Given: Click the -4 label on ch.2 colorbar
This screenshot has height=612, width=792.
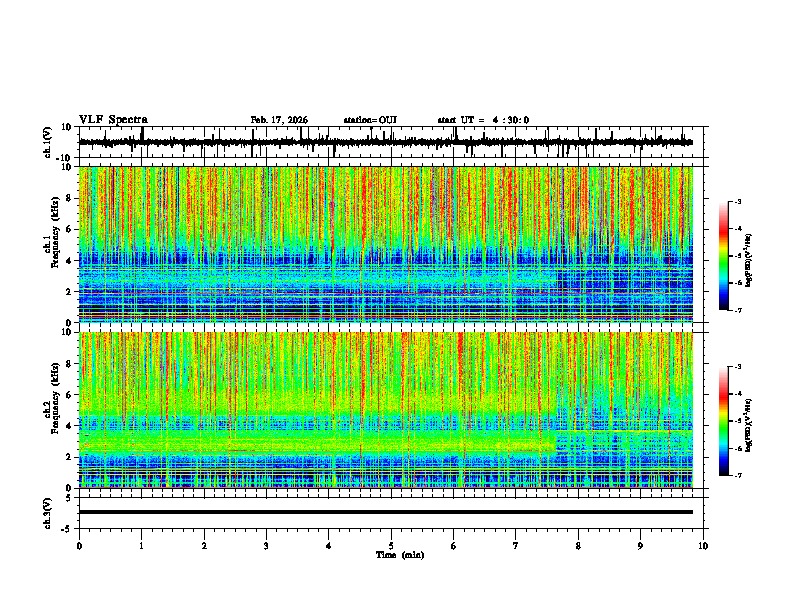Looking at the screenshot, I should pyautogui.click(x=738, y=394).
